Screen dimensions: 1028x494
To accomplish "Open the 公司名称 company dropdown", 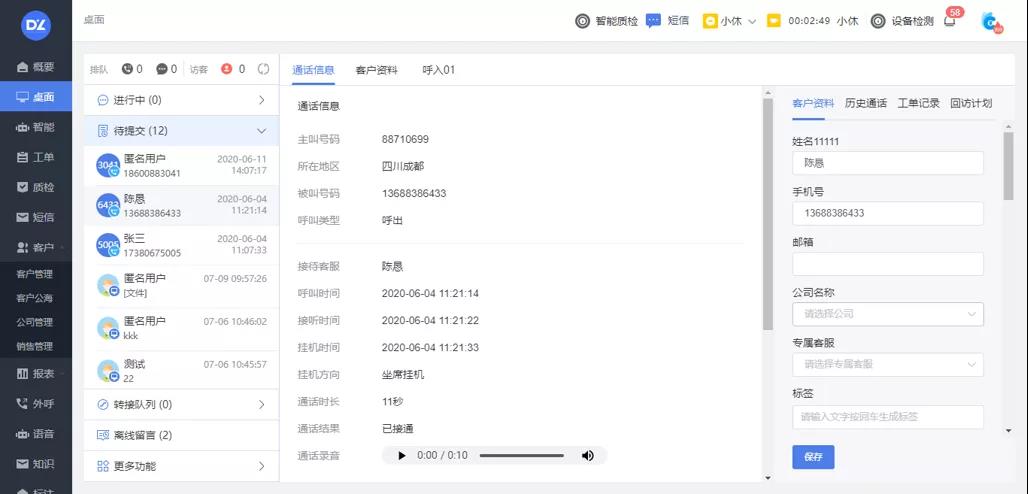I will coord(887,314).
